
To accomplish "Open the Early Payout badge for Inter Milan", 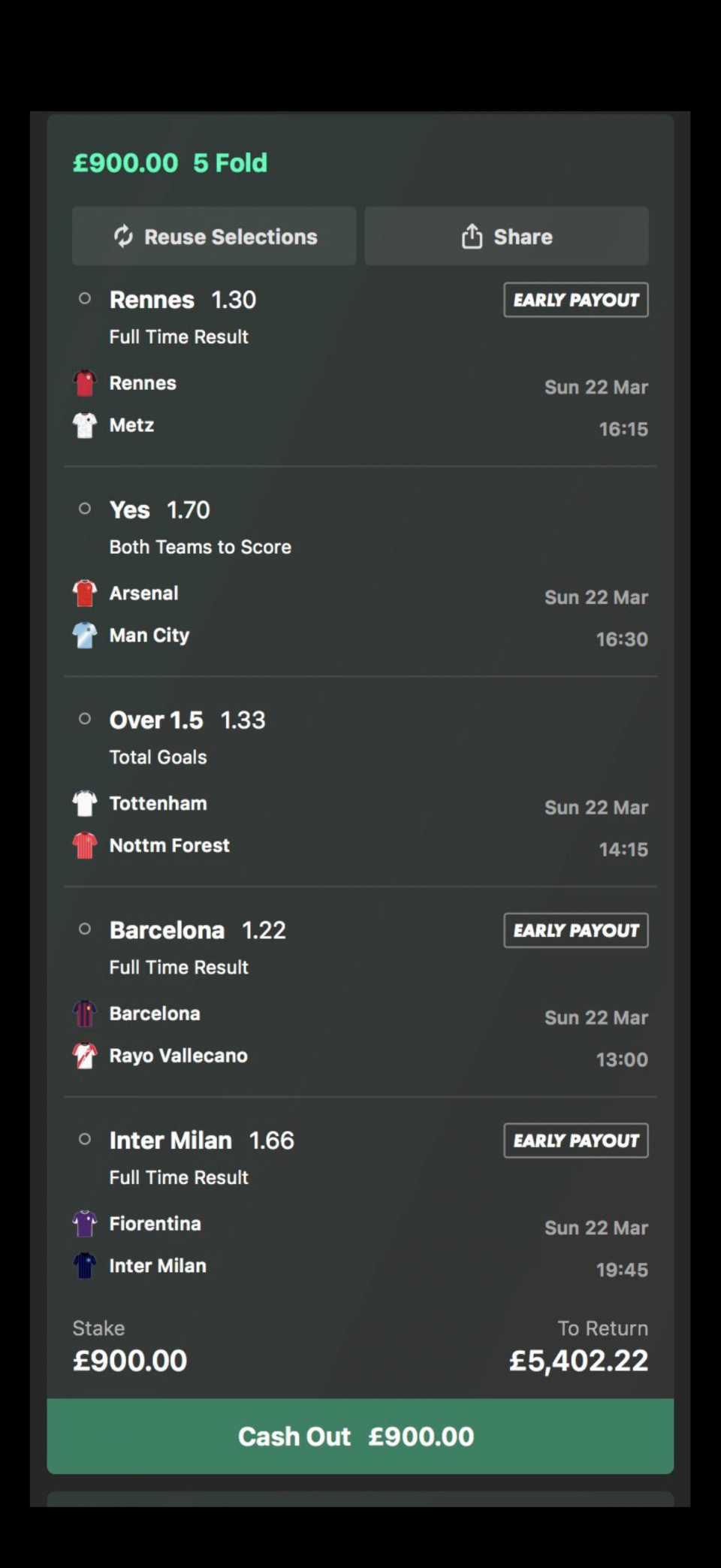I will tap(576, 1141).
